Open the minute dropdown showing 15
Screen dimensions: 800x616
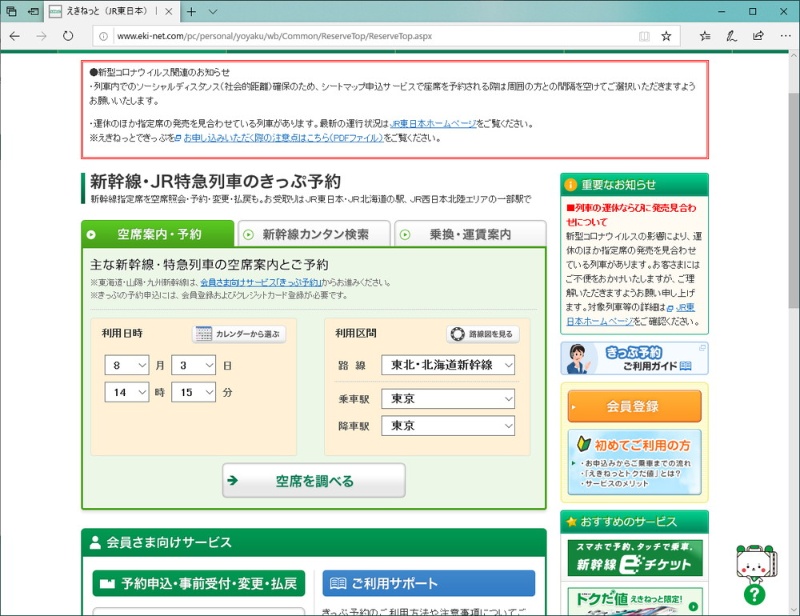pyautogui.click(x=193, y=392)
